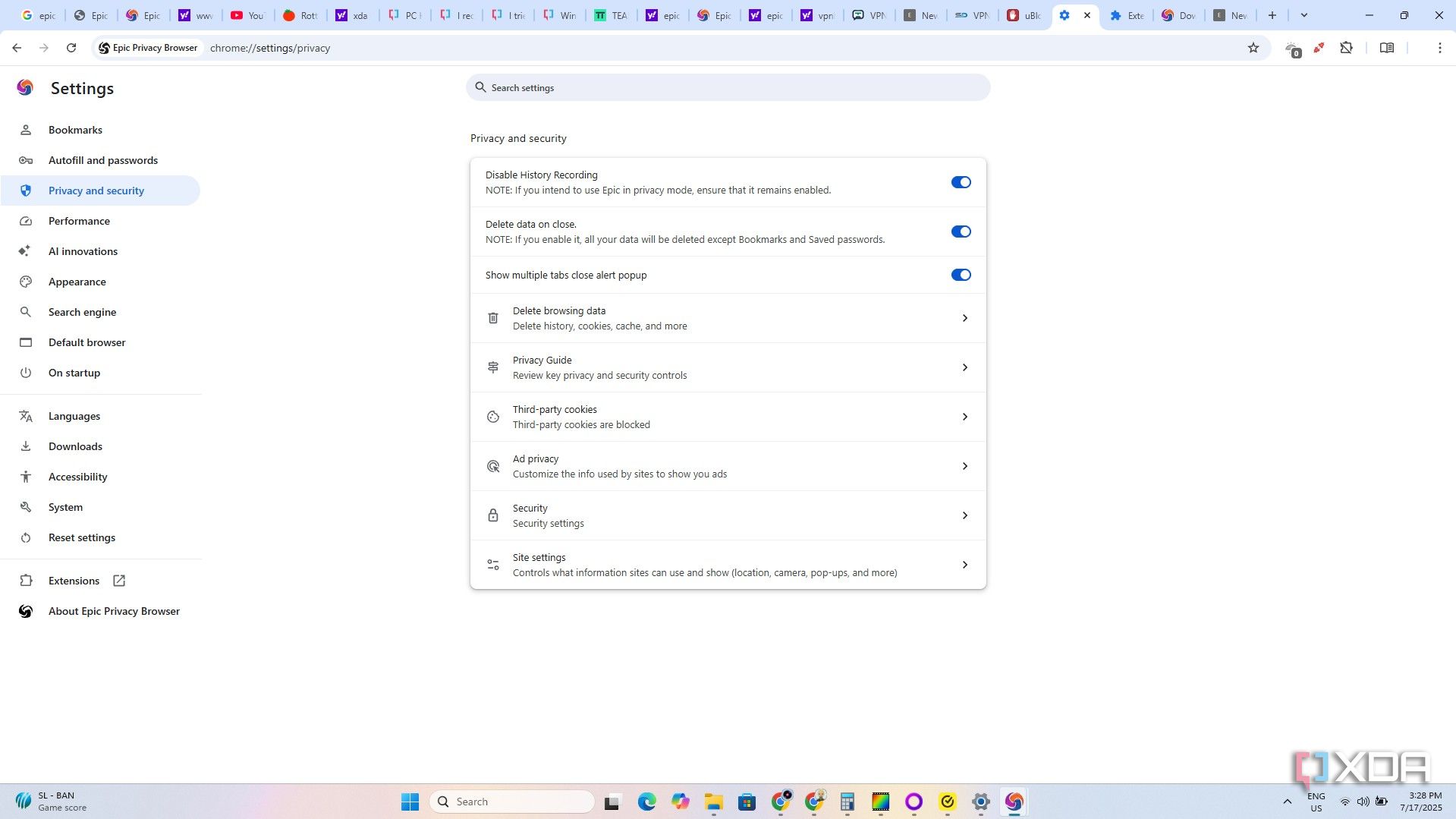Click the Extensions external link icon in sidebar
This screenshot has width=1456, height=819.
tap(119, 581)
